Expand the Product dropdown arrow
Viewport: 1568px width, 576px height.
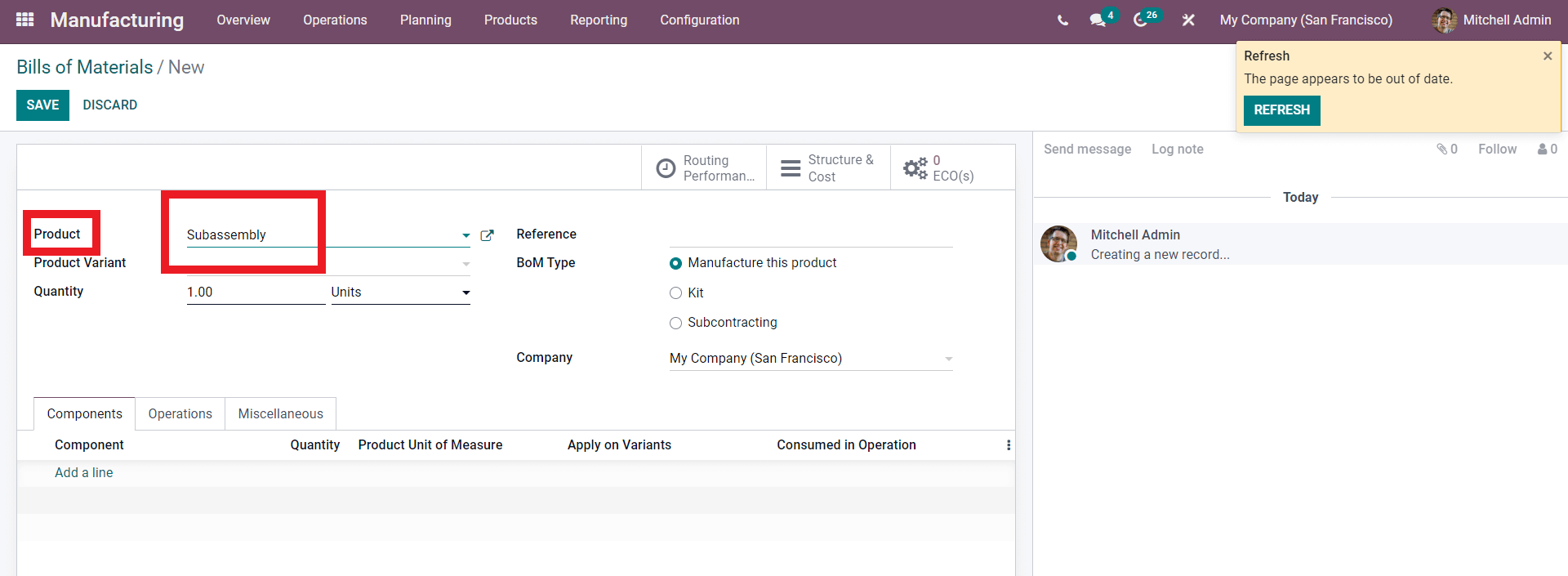pos(465,235)
